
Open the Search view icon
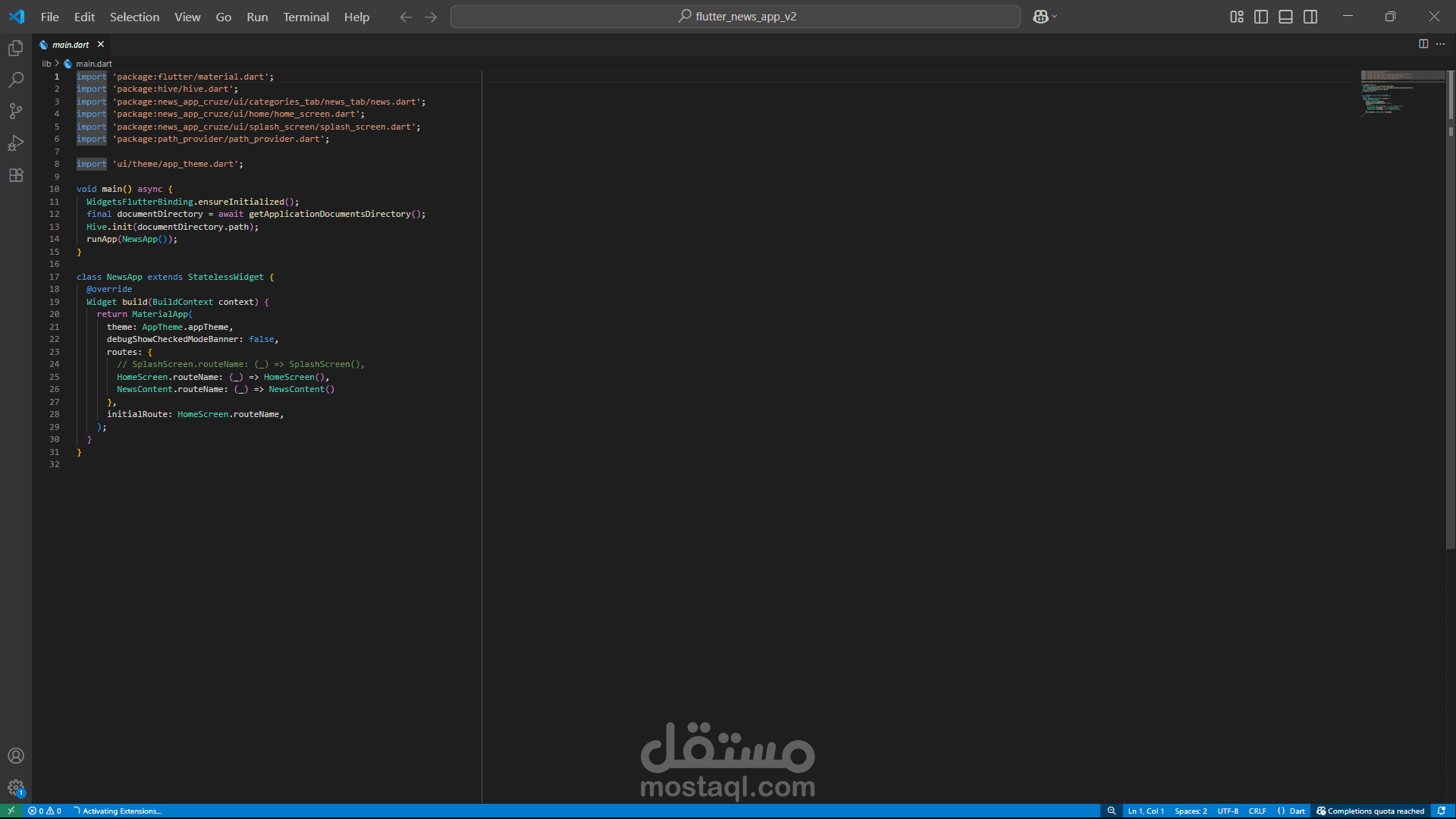[16, 80]
